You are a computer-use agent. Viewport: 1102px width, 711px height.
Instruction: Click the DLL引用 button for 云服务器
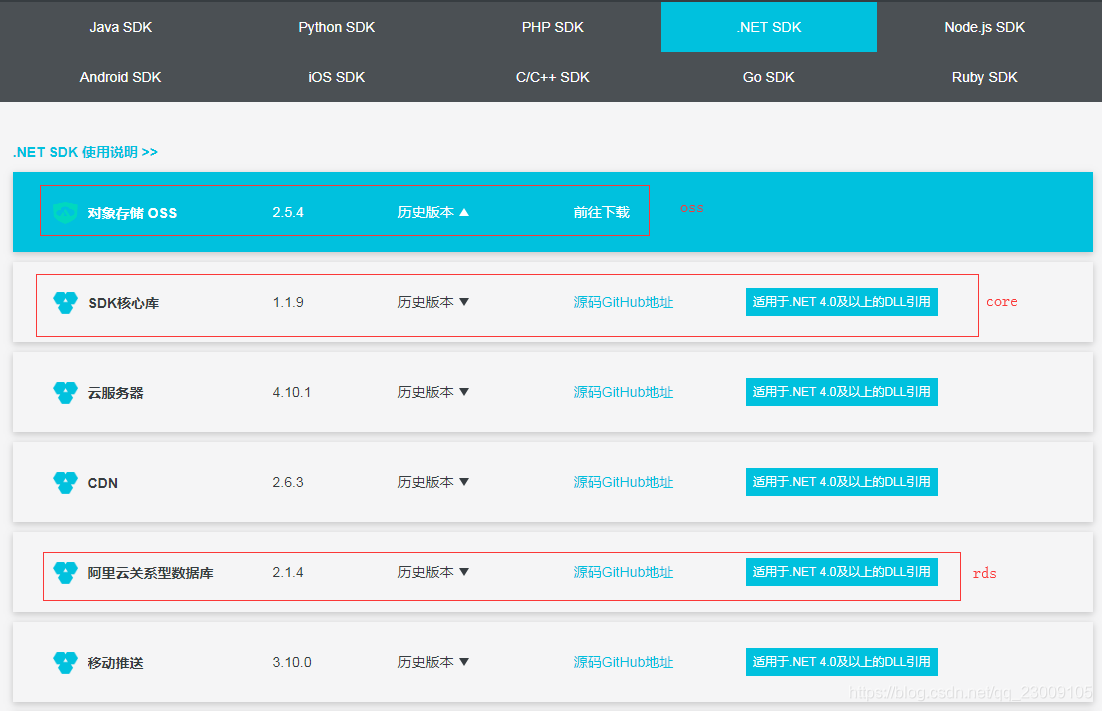[x=841, y=392]
